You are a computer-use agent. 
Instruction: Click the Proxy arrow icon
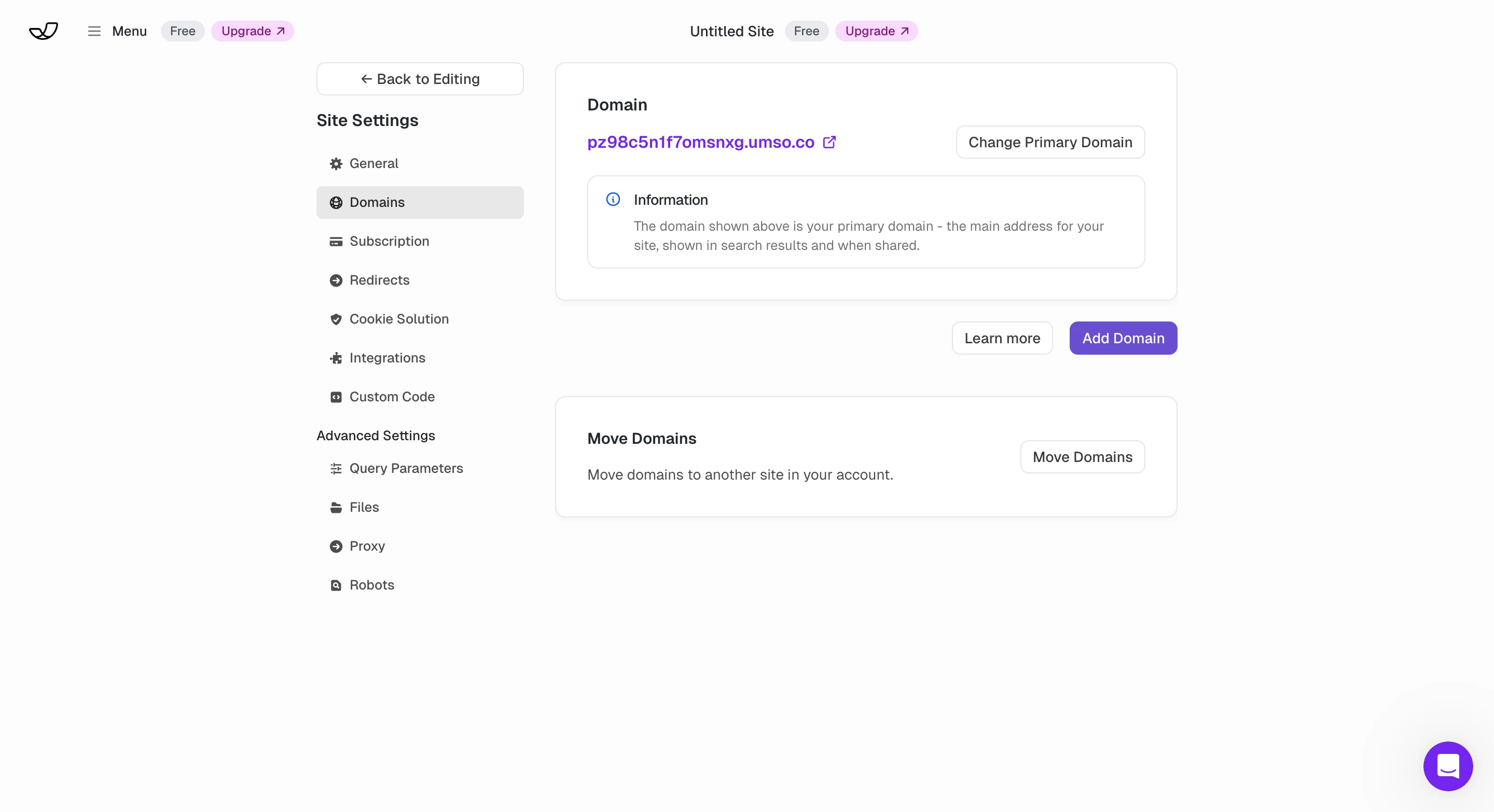(x=336, y=546)
